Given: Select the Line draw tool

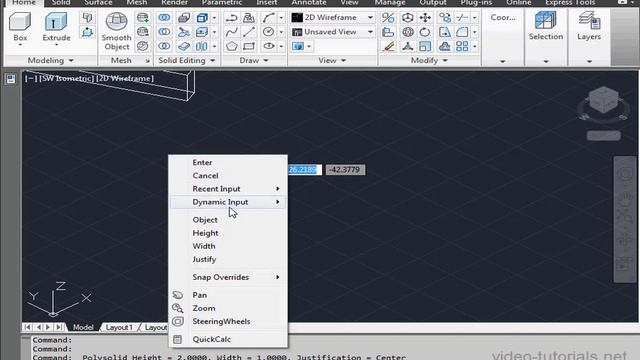Looking at the screenshot, I should (249, 32).
